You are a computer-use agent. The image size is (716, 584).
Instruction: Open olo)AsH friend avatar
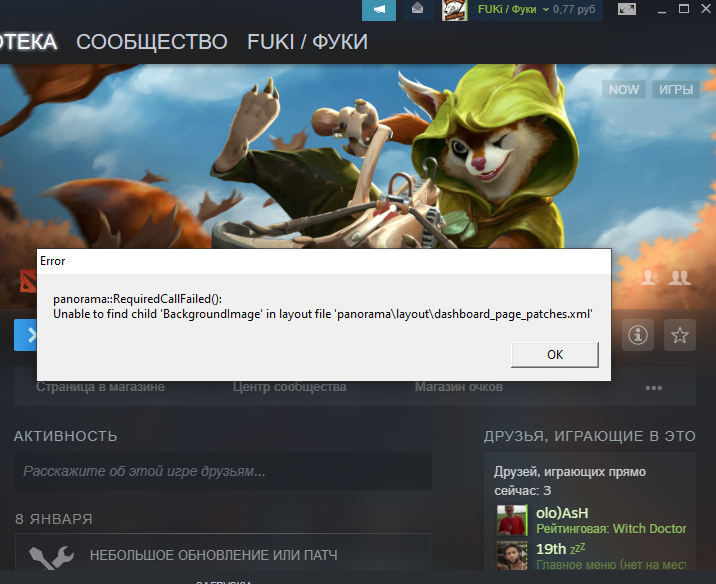coord(512,520)
